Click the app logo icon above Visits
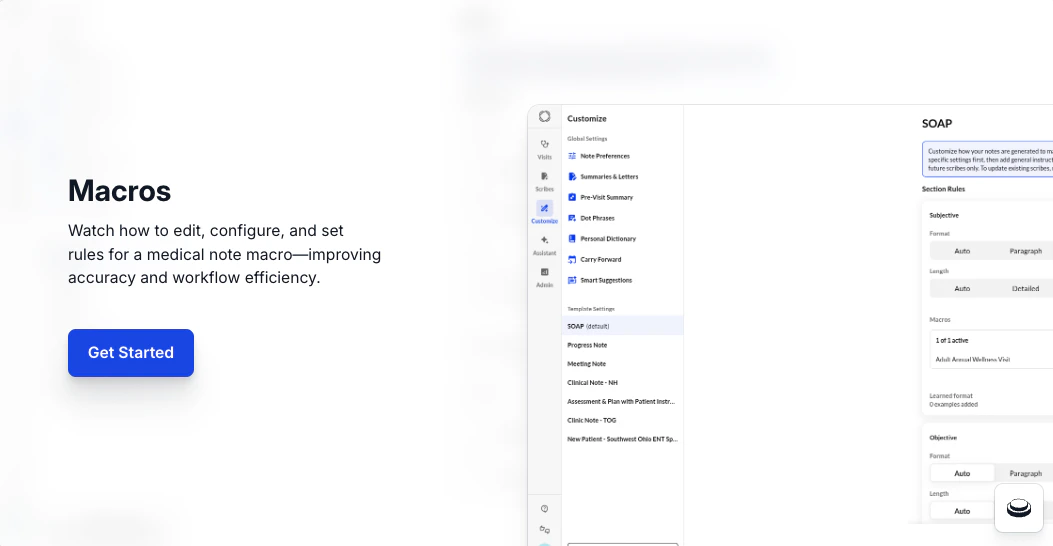Image resolution: width=1053 pixels, height=546 pixels. [545, 116]
